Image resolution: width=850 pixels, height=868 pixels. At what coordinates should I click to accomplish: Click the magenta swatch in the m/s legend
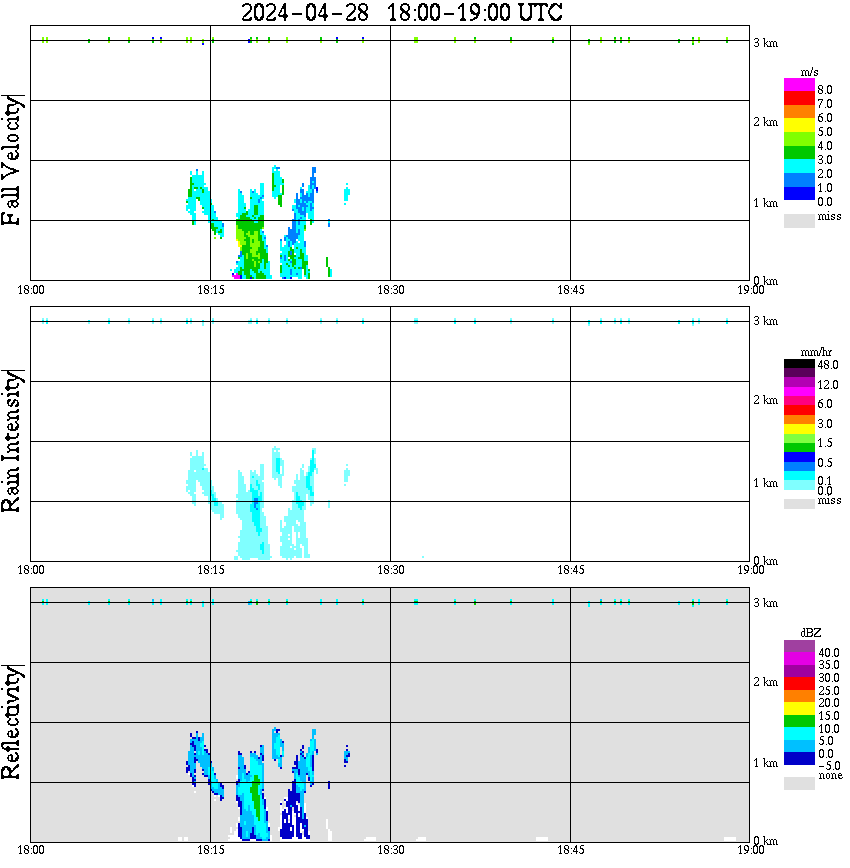point(799,85)
